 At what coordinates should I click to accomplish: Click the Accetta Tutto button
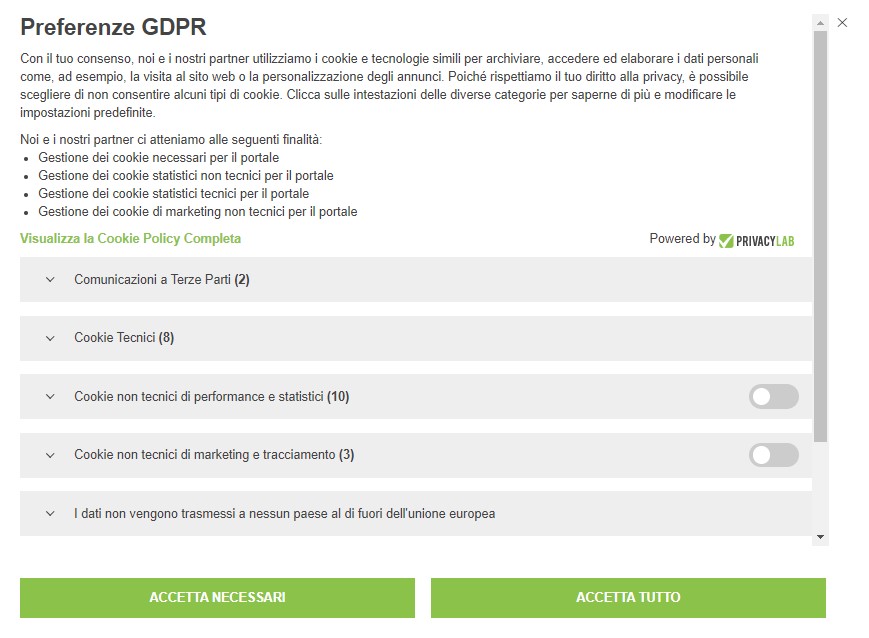628,597
